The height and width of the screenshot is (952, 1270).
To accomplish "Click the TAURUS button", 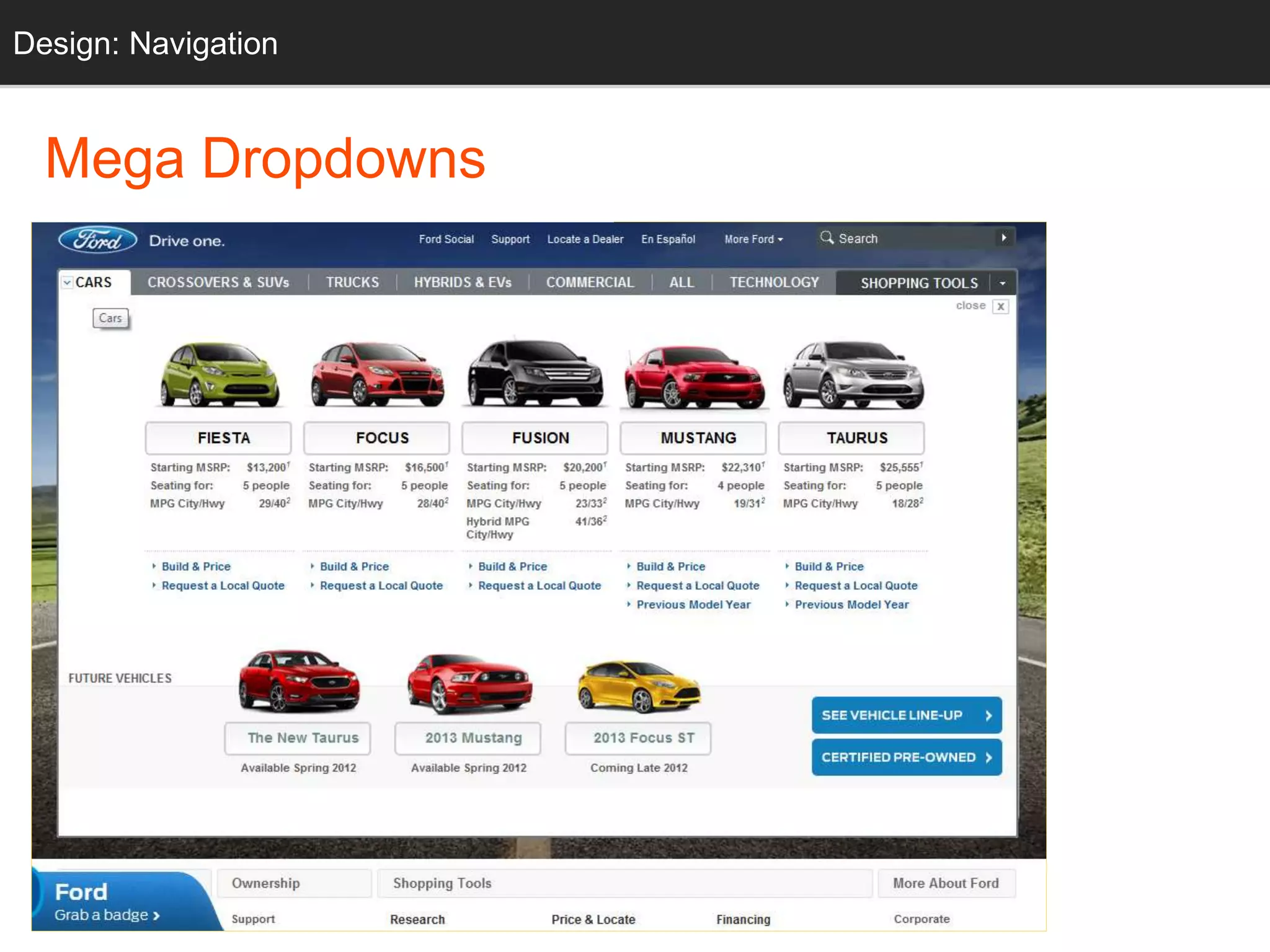I will click(851, 438).
